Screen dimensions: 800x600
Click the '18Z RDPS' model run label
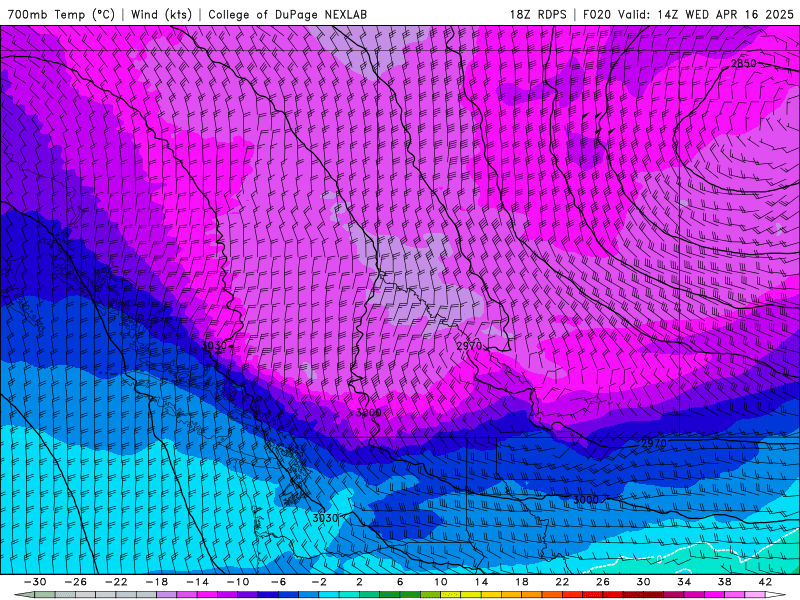pos(538,14)
